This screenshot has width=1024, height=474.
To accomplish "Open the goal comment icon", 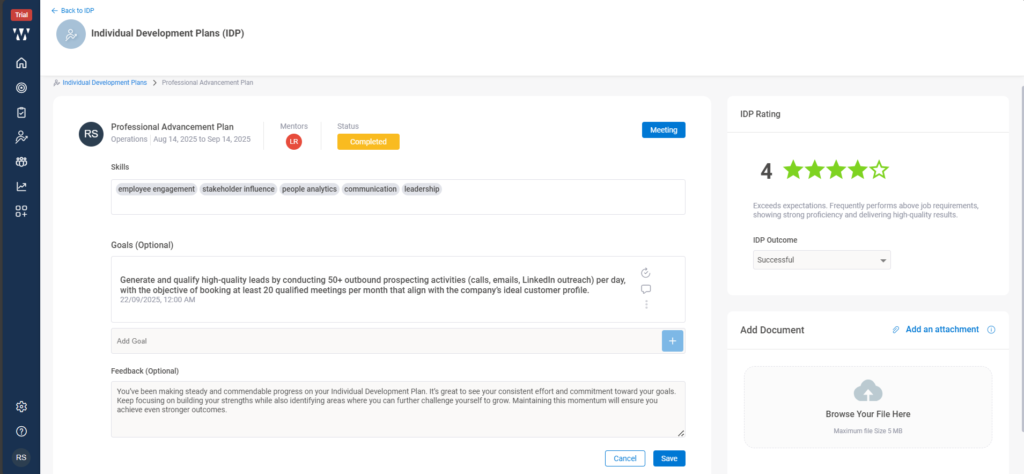I will pyautogui.click(x=646, y=289).
